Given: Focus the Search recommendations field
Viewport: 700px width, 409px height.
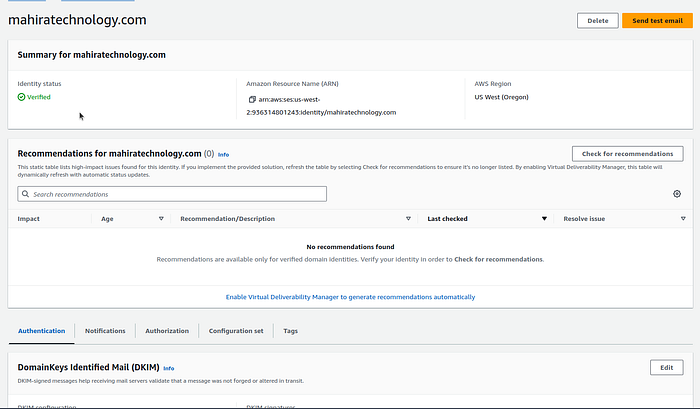Looking at the screenshot, I should [172, 194].
